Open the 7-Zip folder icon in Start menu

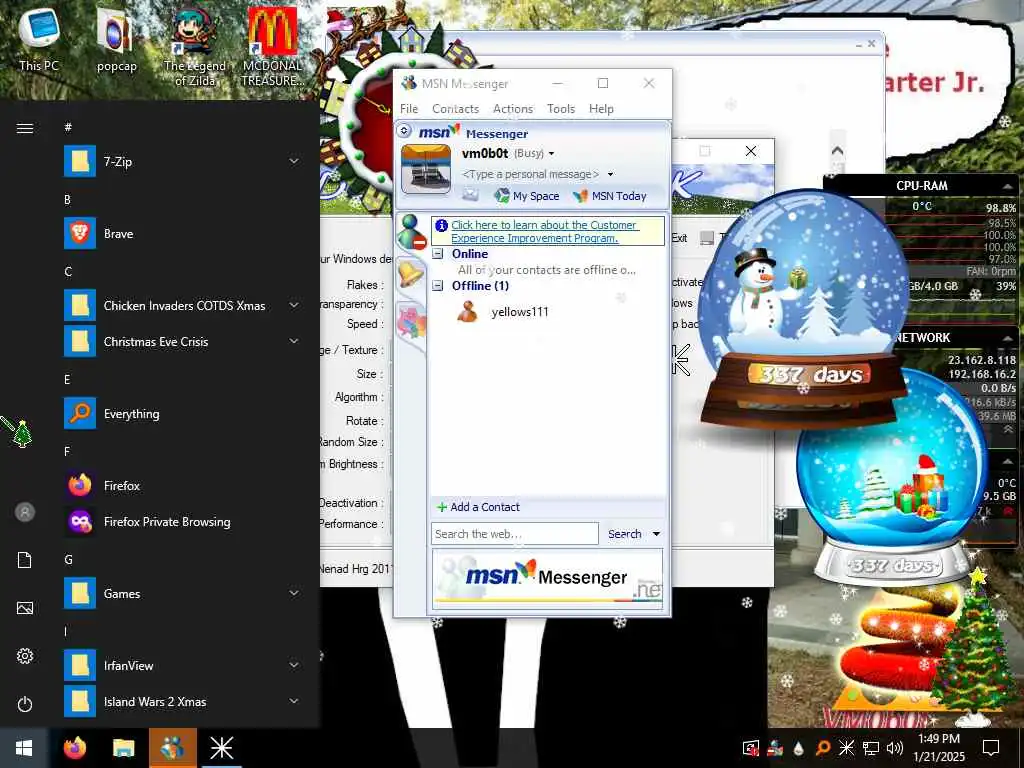80,161
